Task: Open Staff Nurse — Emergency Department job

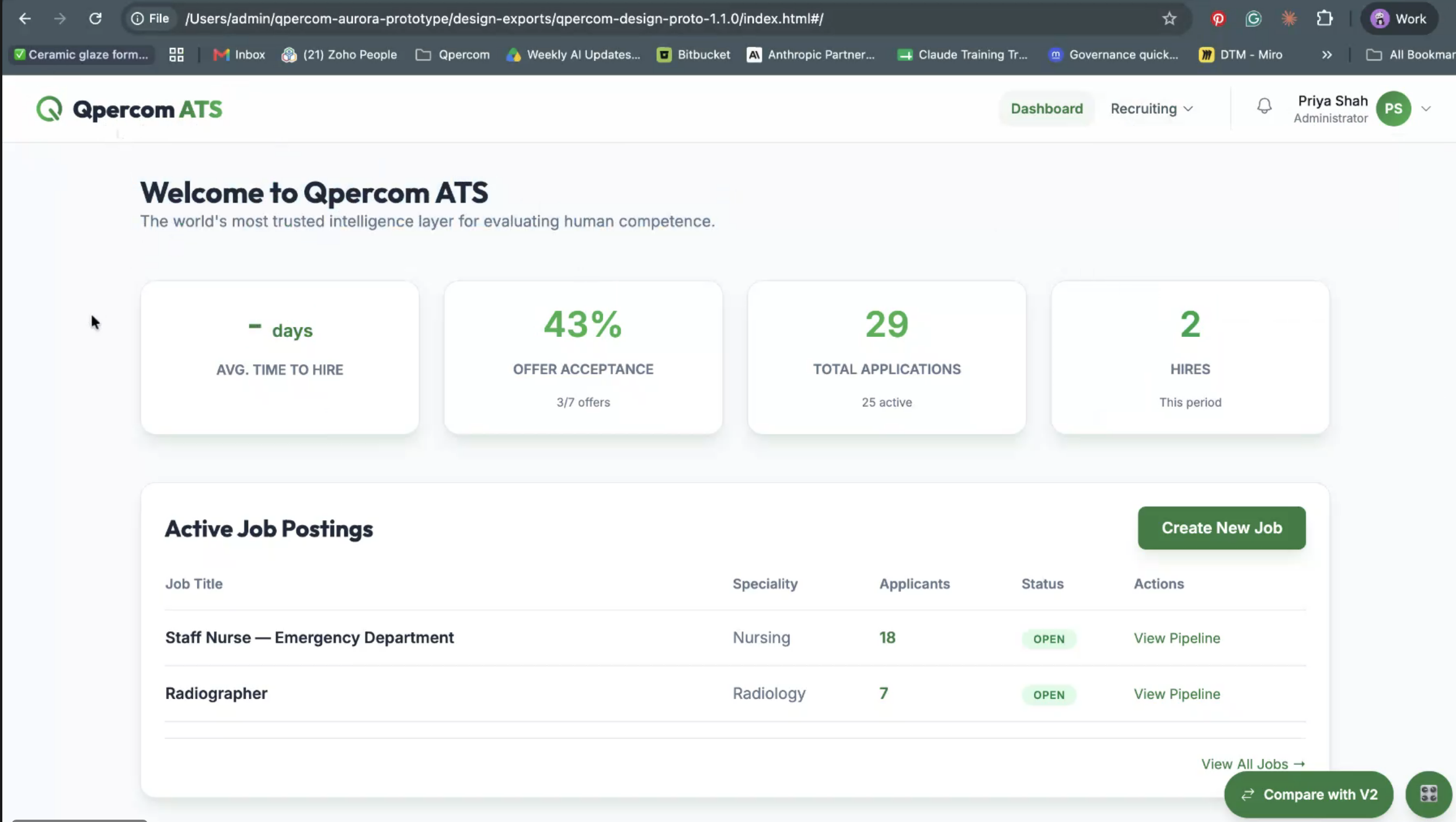Action: point(309,638)
